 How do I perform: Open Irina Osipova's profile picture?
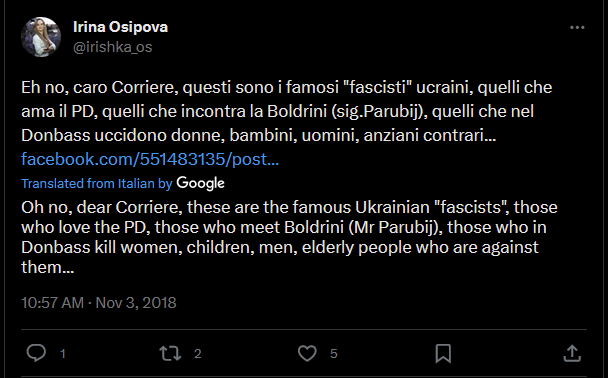pos(41,37)
